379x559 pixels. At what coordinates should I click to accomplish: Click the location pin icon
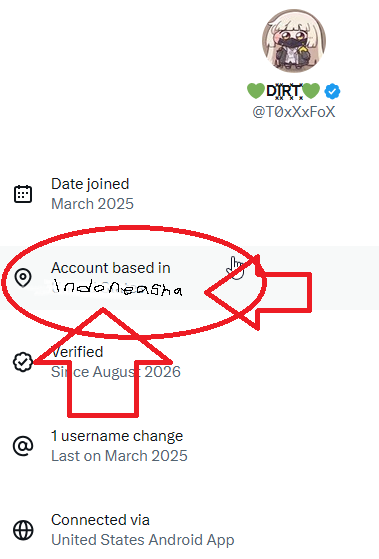[x=23, y=278]
